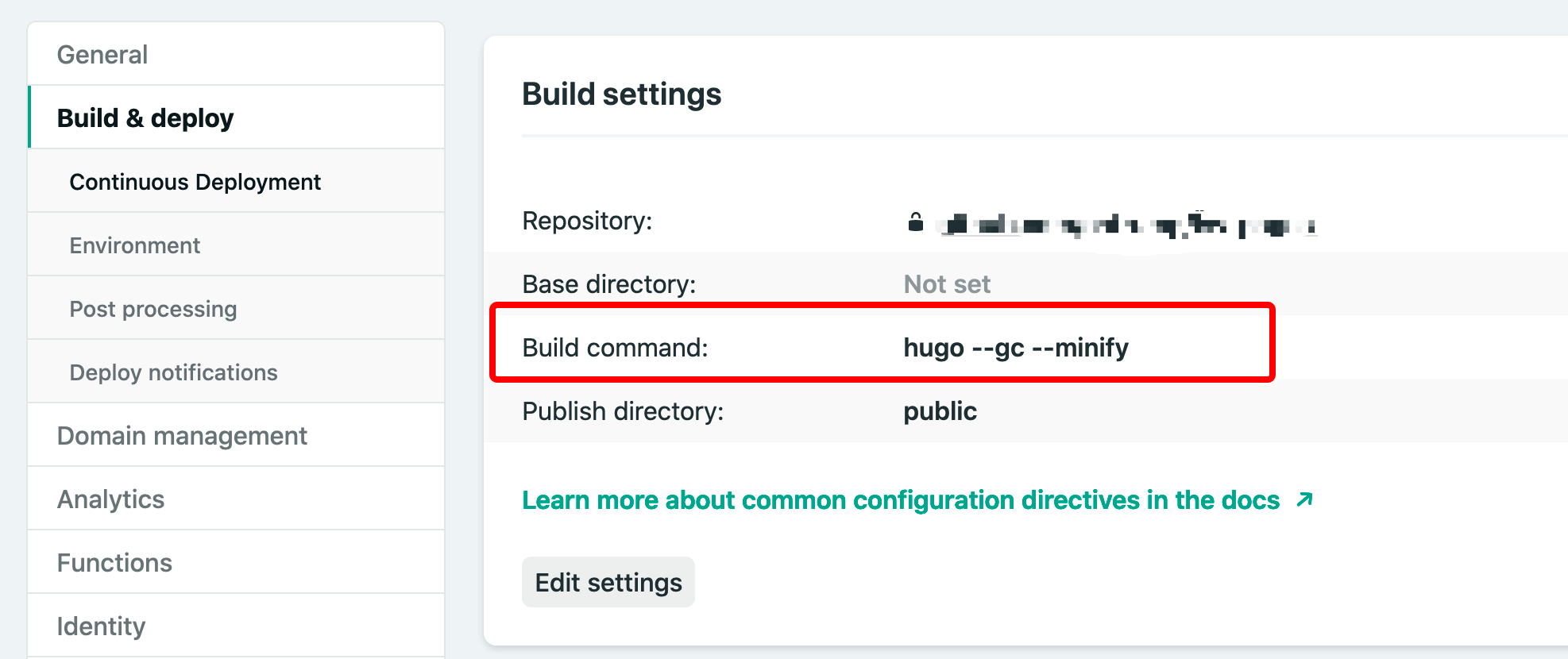Select Build & deploy in sidebar
Viewport: 1568px width, 659px height.
tap(145, 118)
